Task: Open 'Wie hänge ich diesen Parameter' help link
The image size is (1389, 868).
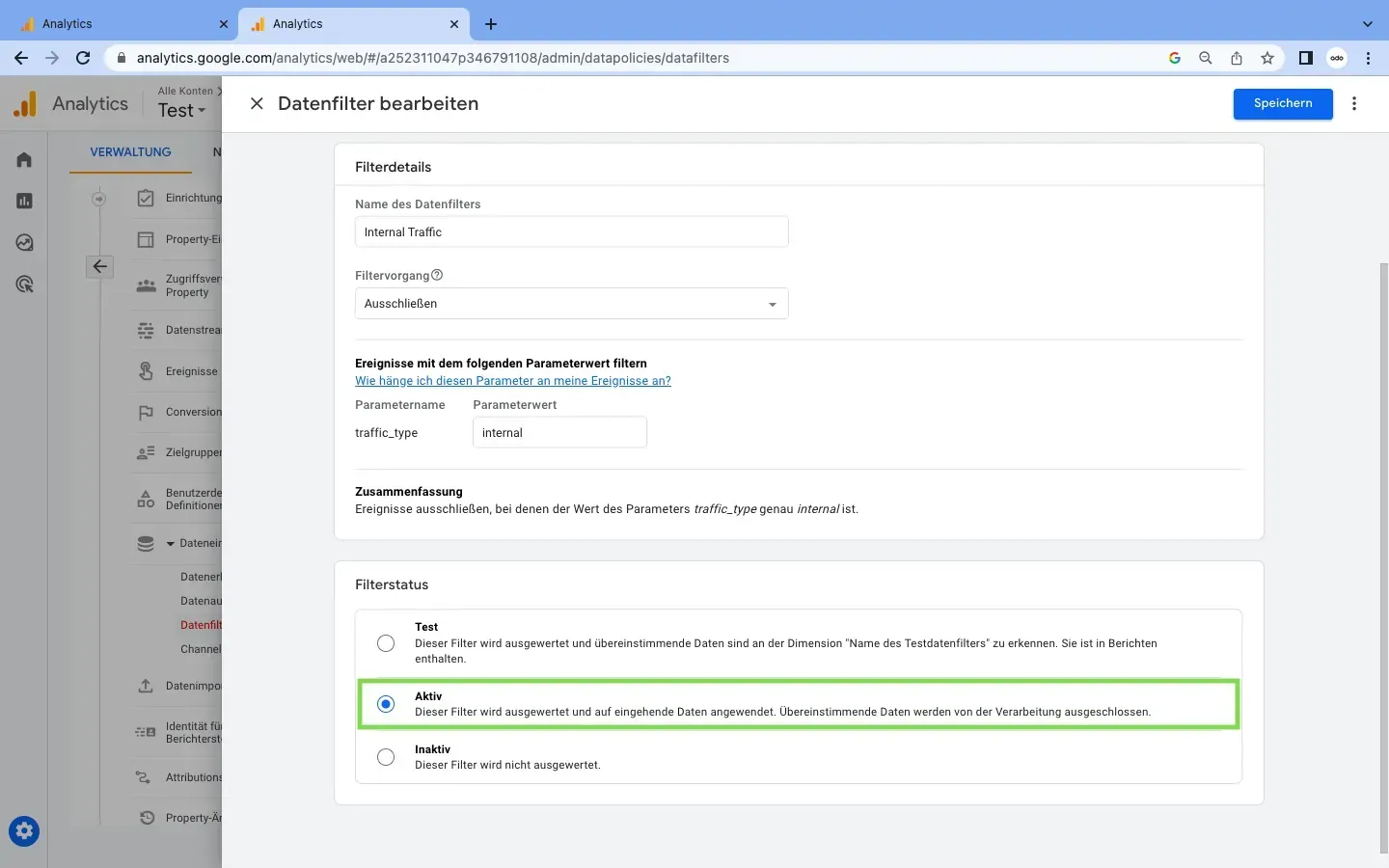Action: click(x=513, y=381)
